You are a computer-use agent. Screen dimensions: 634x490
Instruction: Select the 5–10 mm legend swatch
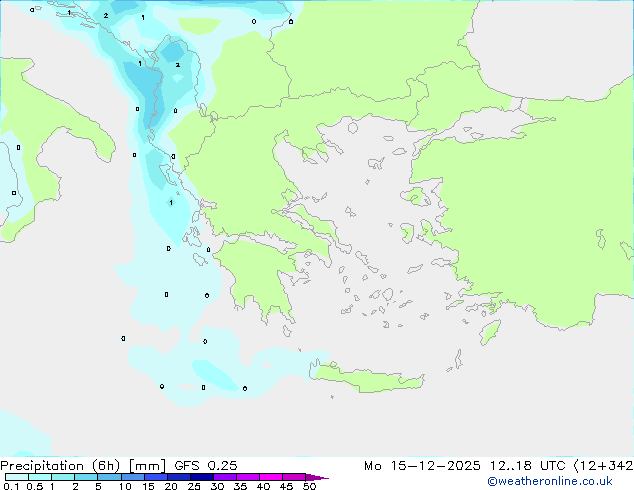pyautogui.click(x=109, y=477)
